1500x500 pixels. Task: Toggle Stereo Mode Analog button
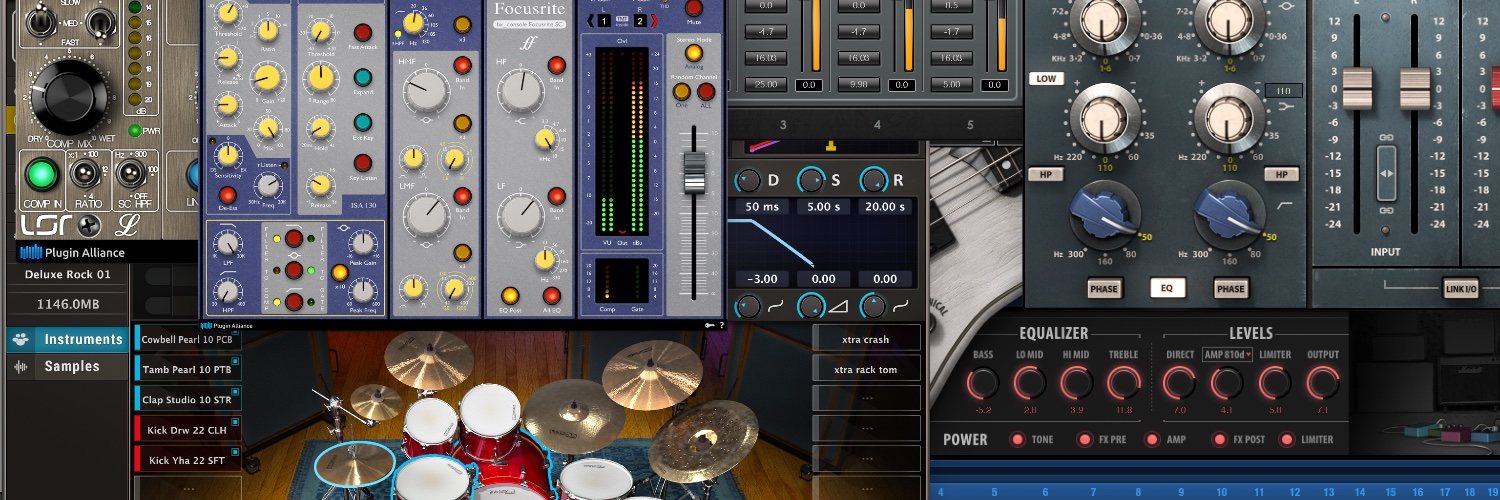point(693,53)
